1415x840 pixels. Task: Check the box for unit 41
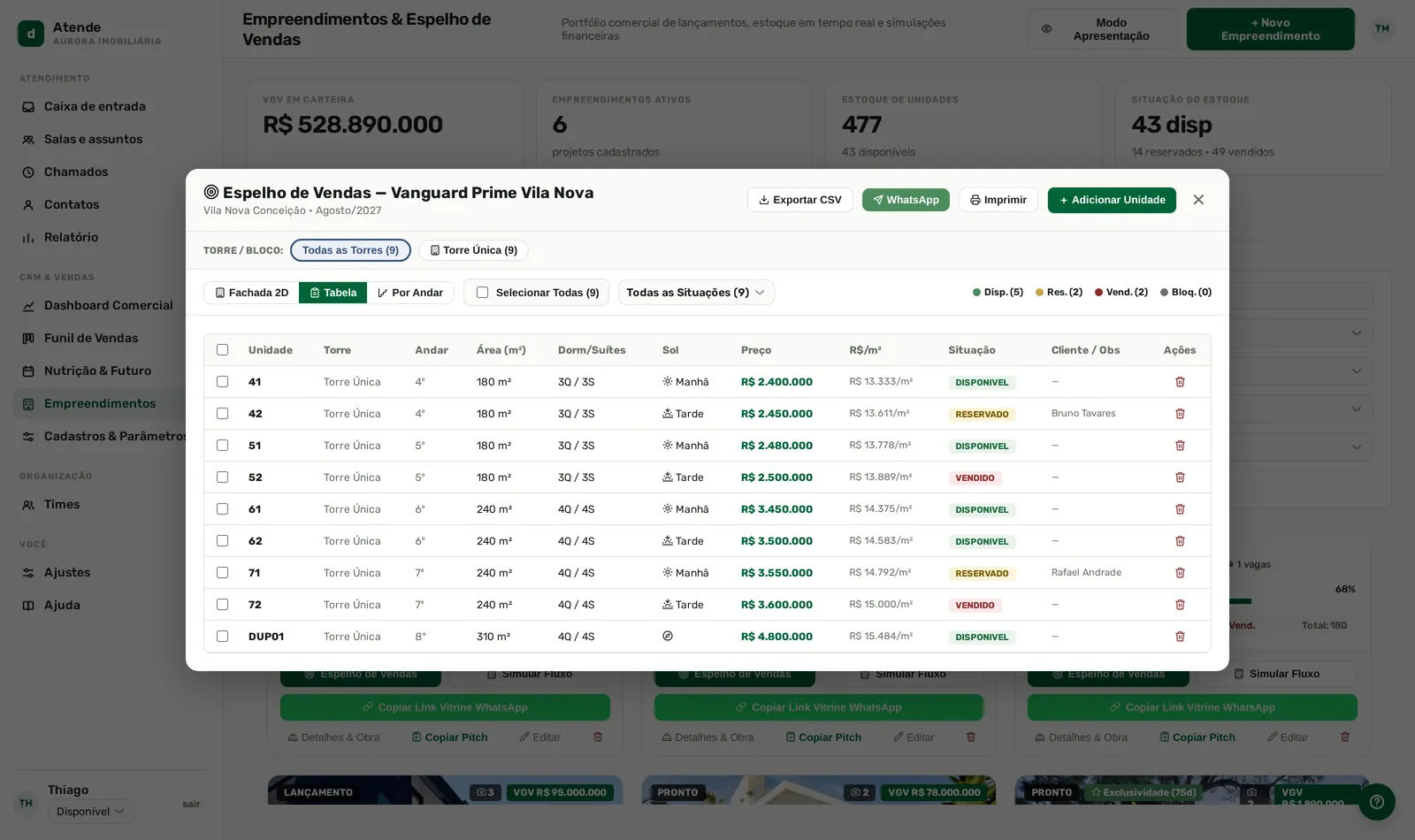pyautogui.click(x=222, y=382)
